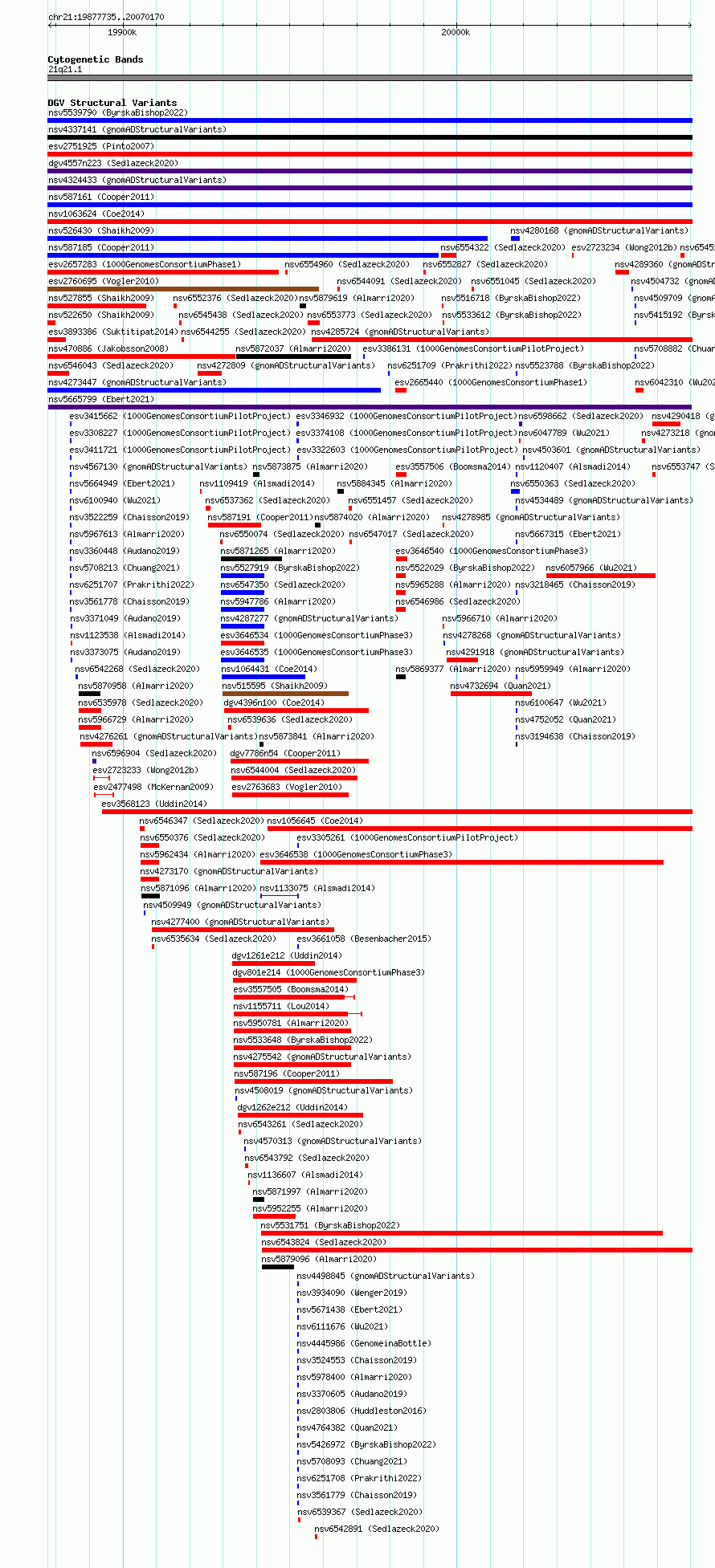Click esv3646538 (1000GenomesConsortiumPhase3) label
Viewport: 715px width, 1568px height.
[x=357, y=854]
